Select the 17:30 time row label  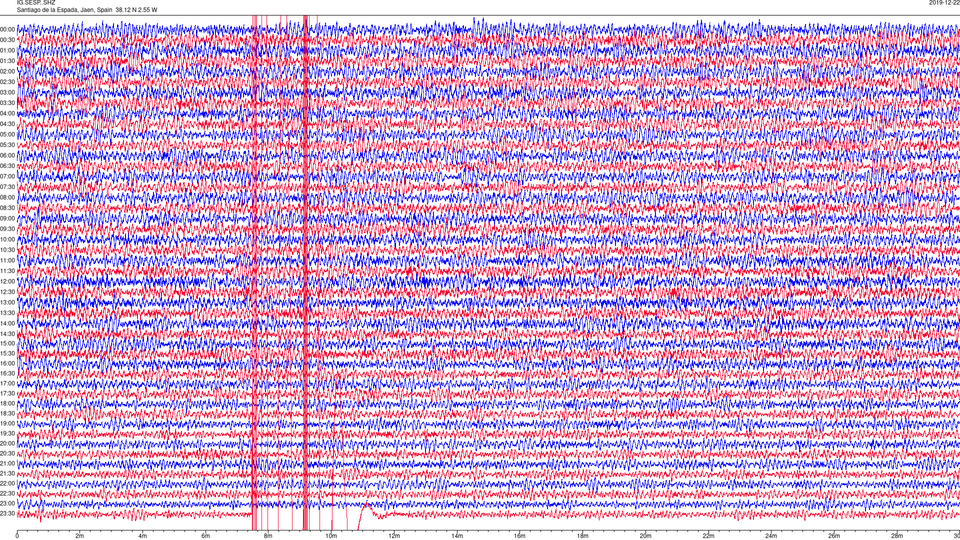[x=8, y=394]
